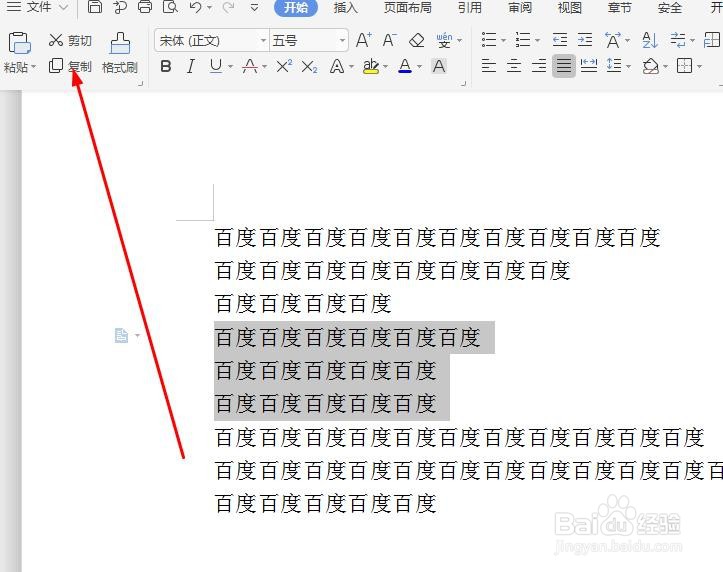Click the Undo arrow icon
Image resolution: width=723 pixels, height=572 pixels.
pyautogui.click(x=196, y=7)
